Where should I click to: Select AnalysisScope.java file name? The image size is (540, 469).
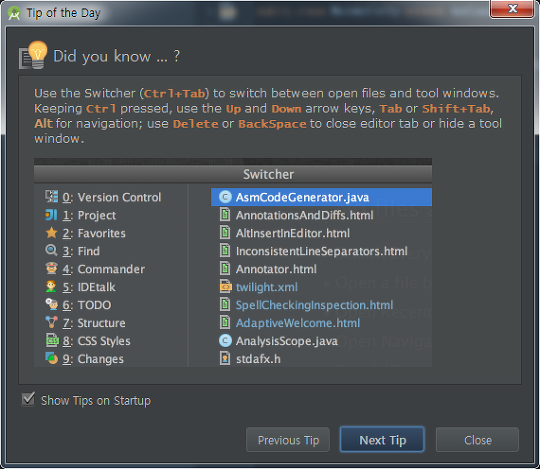coord(287,341)
